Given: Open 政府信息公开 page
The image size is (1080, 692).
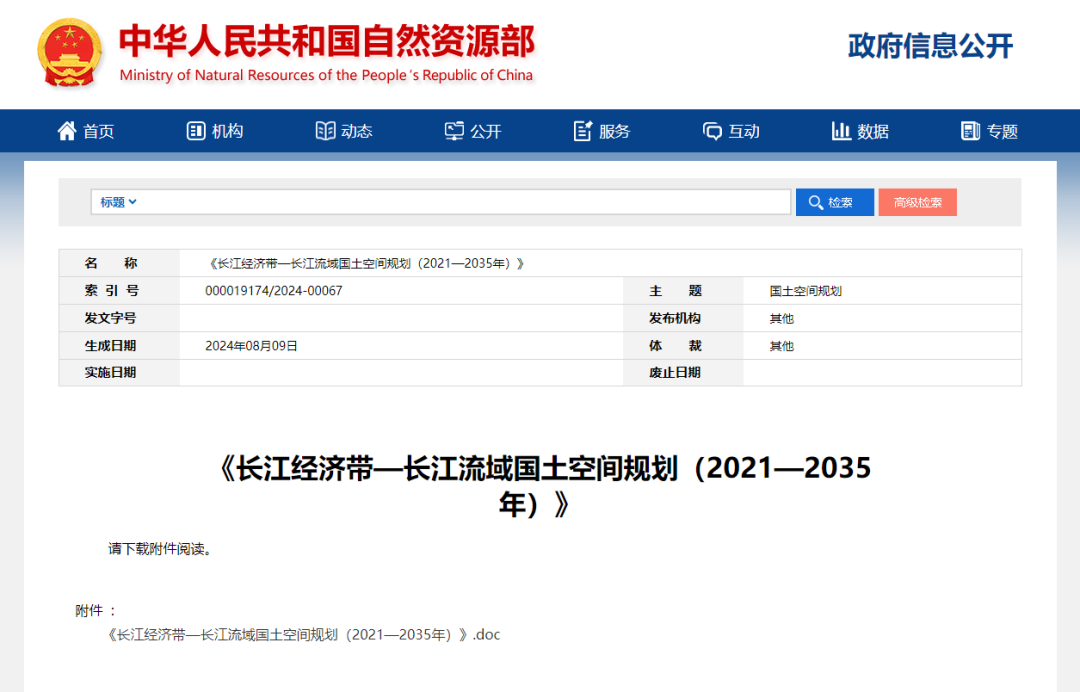Looking at the screenshot, I should click(928, 45).
